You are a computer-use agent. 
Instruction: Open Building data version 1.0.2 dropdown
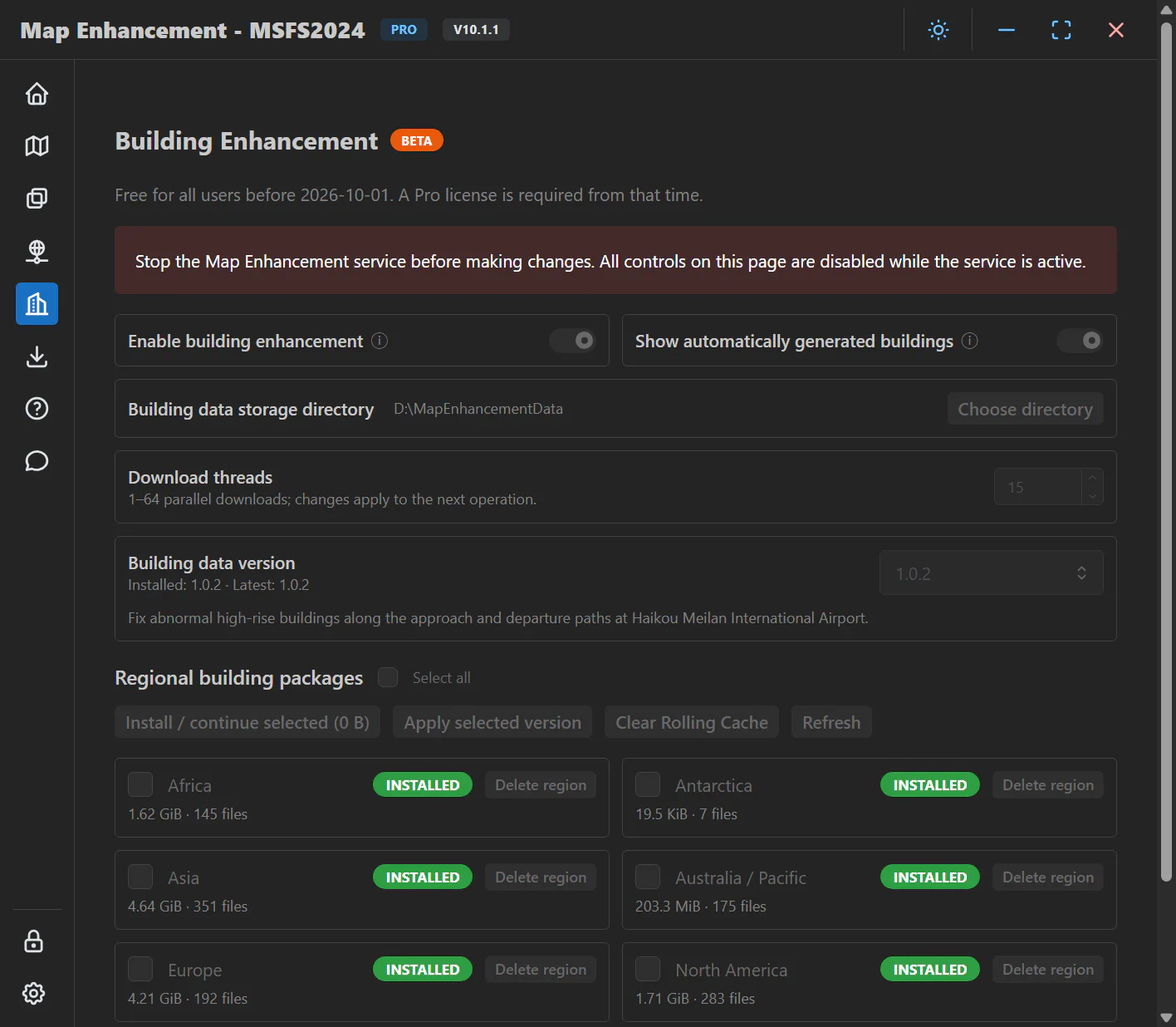(992, 573)
